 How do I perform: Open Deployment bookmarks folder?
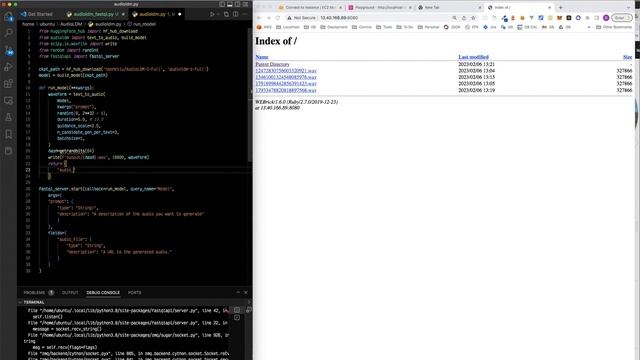[x=334, y=27]
